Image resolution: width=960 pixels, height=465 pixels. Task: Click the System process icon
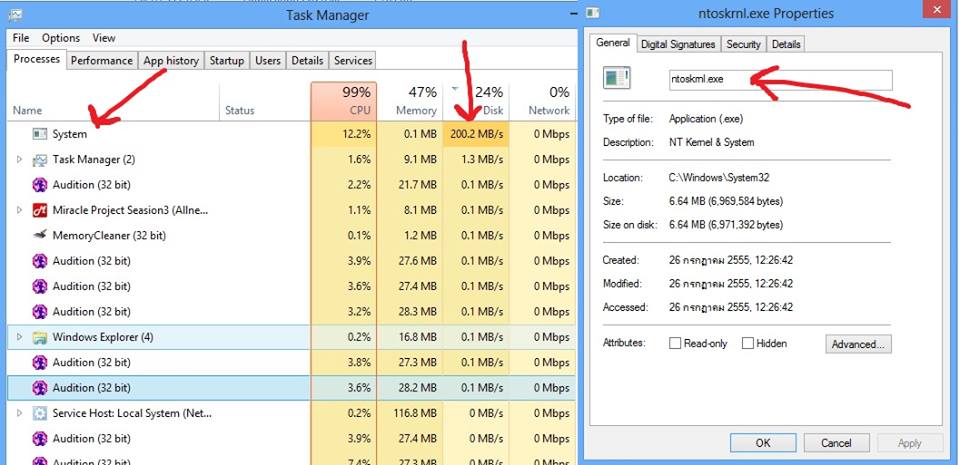[40, 134]
